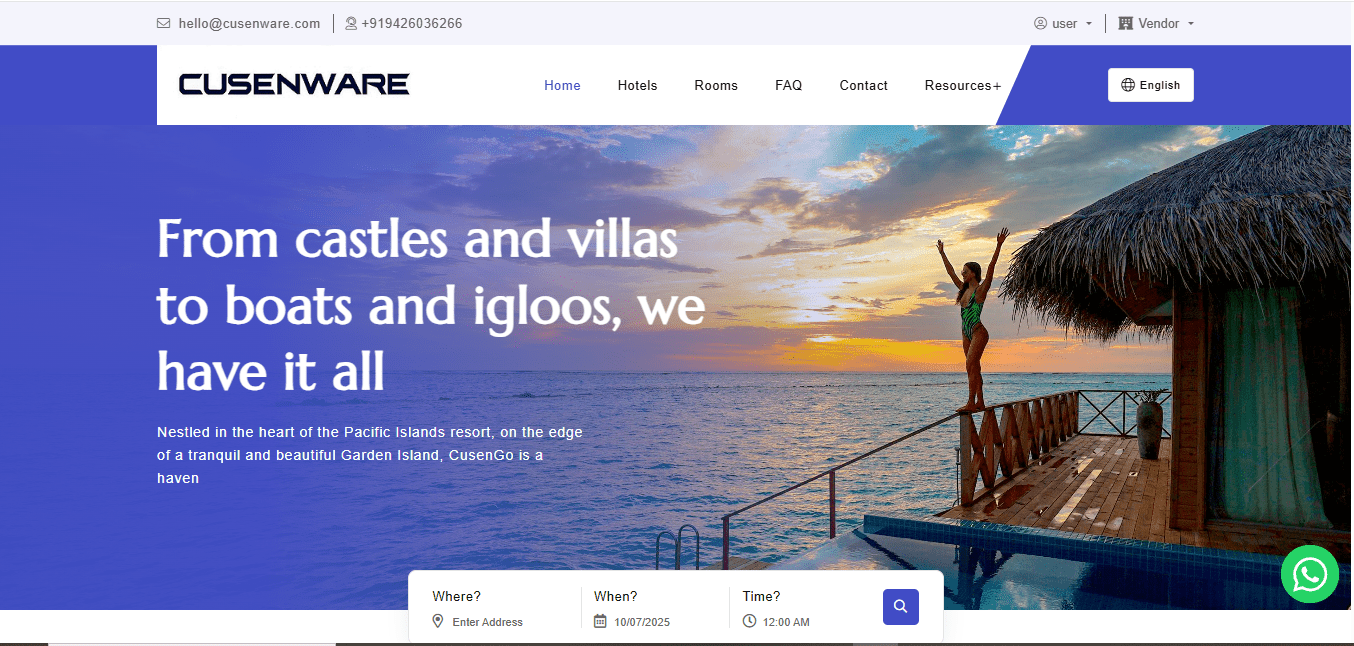This screenshot has height=646, width=1354.
Task: Click the location pin icon under Where
Action: (x=438, y=621)
